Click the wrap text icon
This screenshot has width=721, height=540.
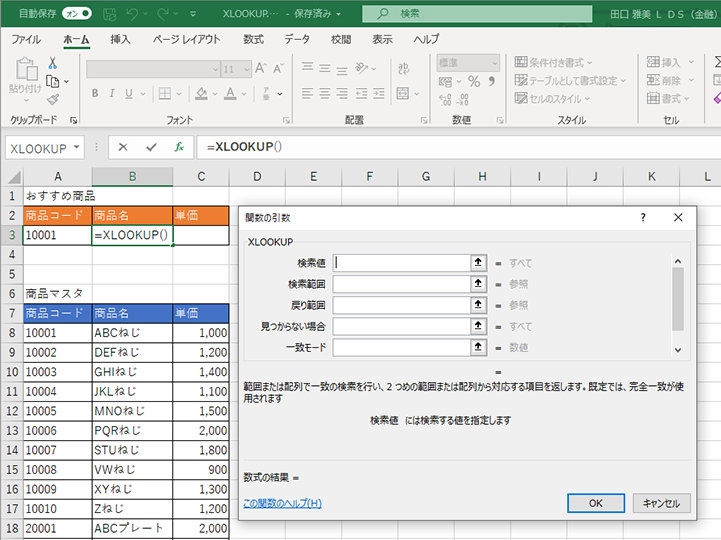pos(404,68)
